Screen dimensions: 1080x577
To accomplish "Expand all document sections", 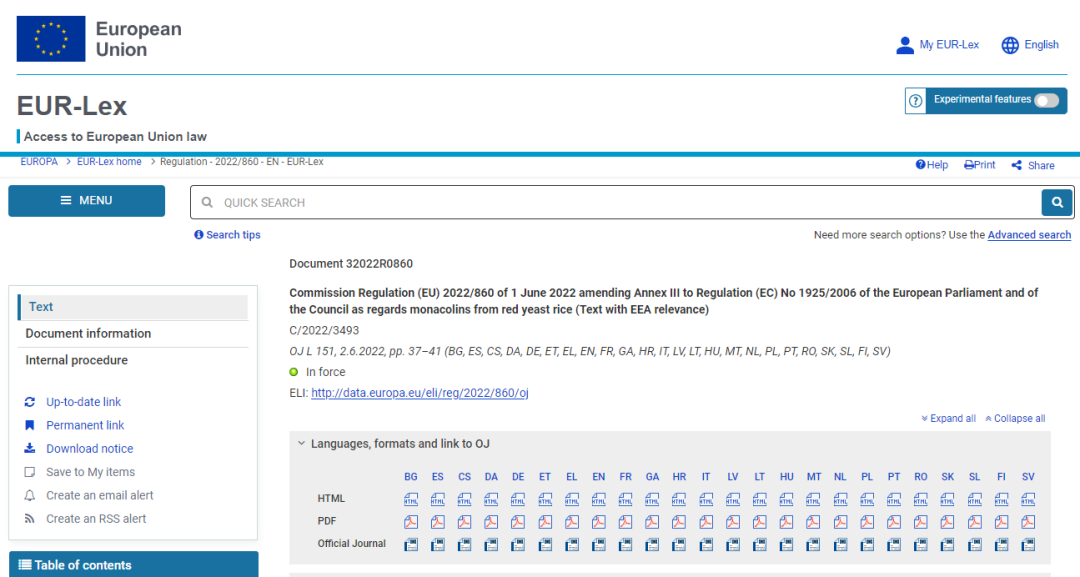I will 948,419.
